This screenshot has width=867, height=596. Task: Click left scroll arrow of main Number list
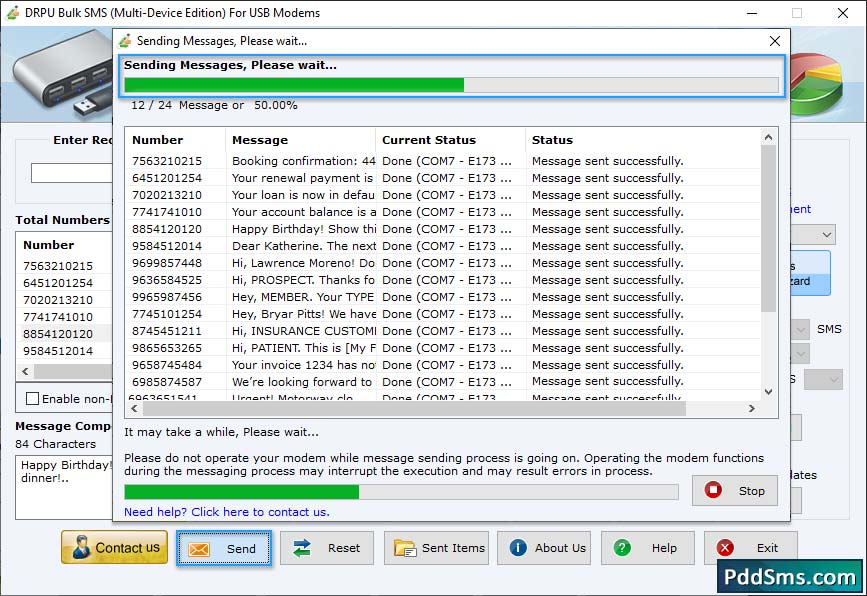pos(25,372)
